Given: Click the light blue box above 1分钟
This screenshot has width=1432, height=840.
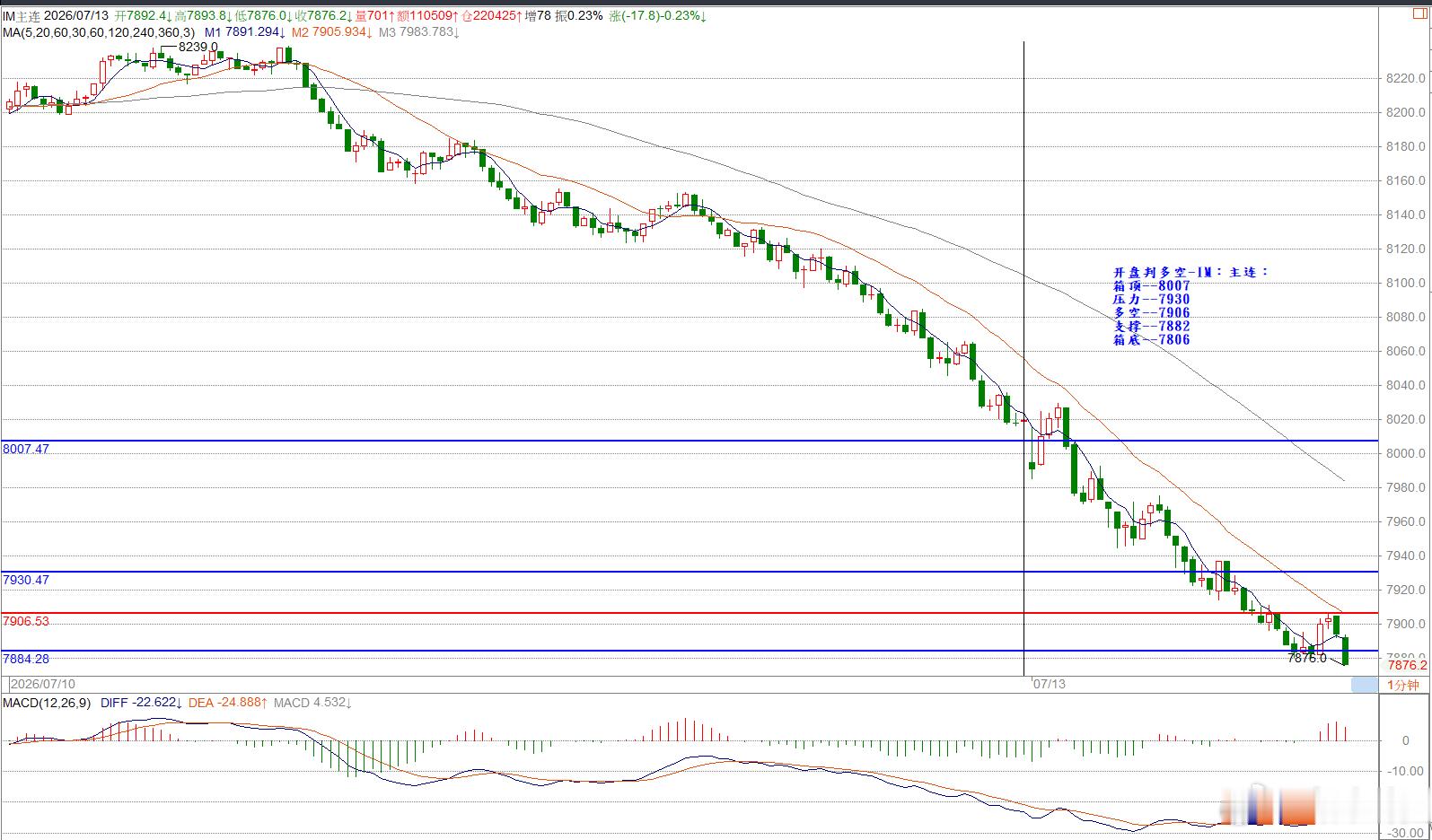Looking at the screenshot, I should click(1365, 686).
